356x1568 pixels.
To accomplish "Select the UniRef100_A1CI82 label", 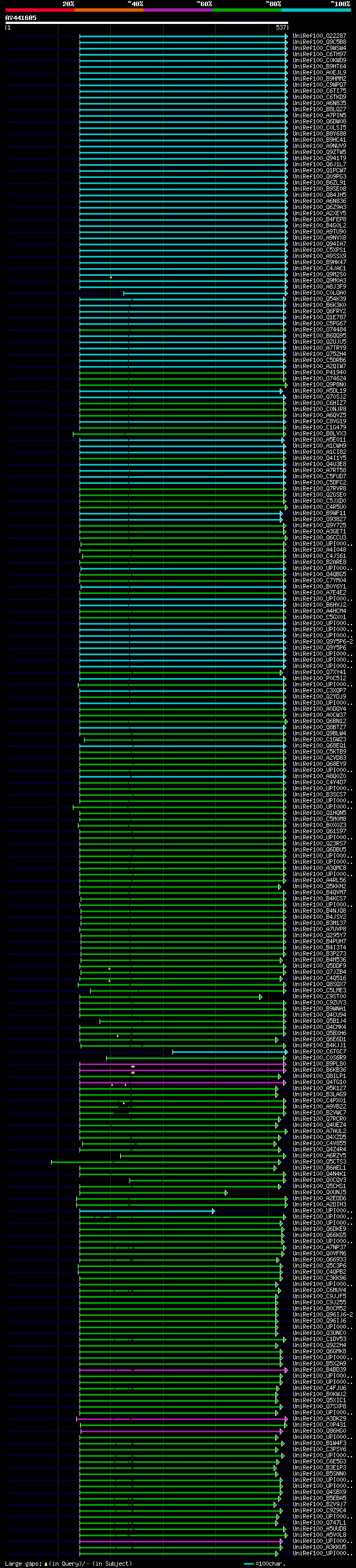I will click(319, 452).
